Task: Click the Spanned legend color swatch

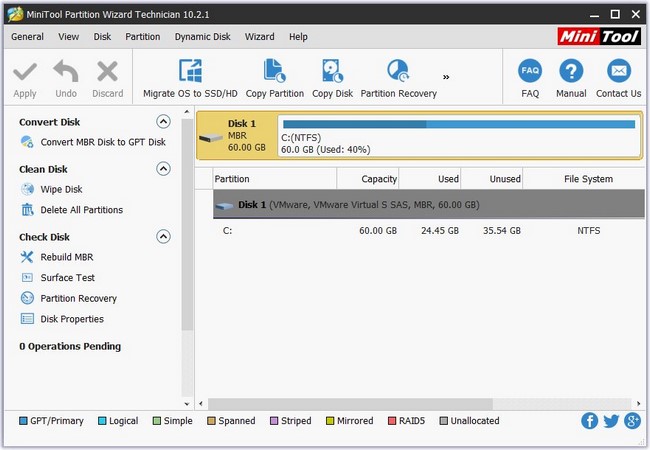Action: coord(211,421)
